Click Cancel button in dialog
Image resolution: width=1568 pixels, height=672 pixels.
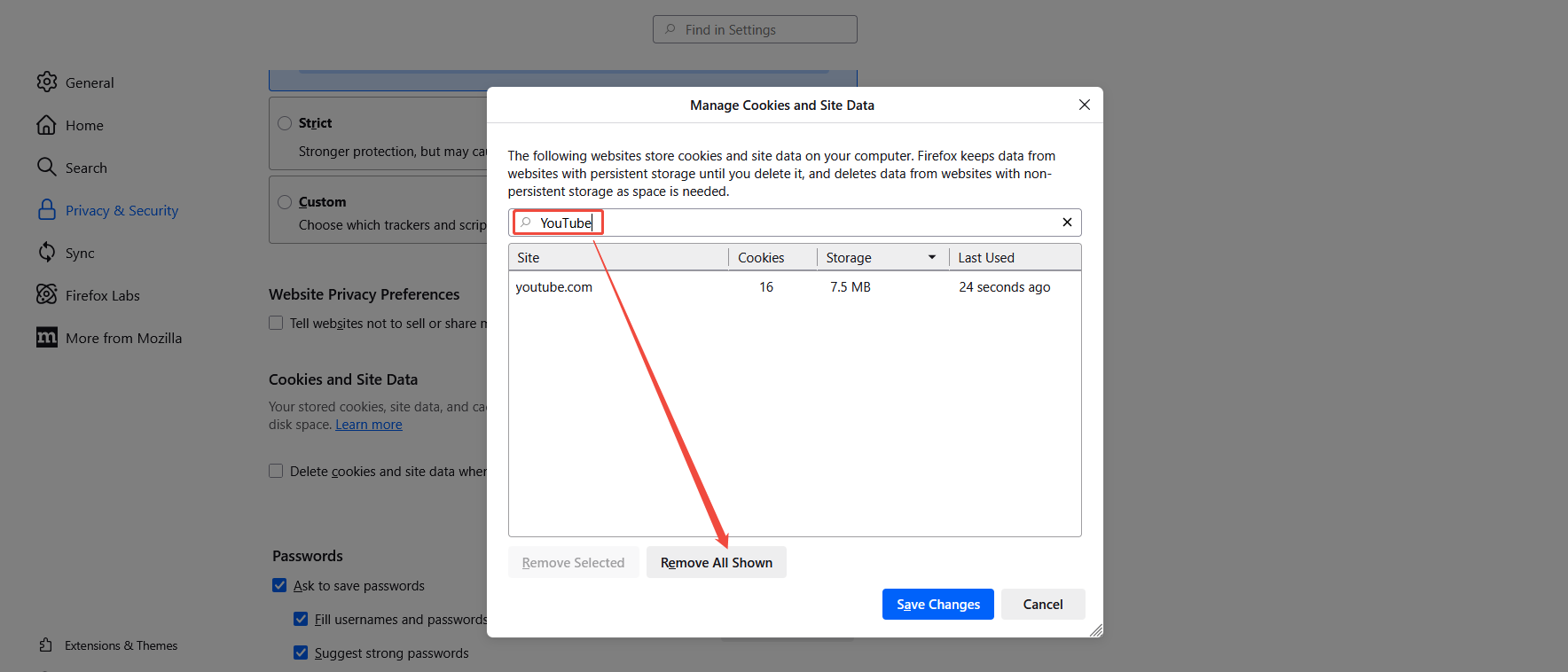1043,604
